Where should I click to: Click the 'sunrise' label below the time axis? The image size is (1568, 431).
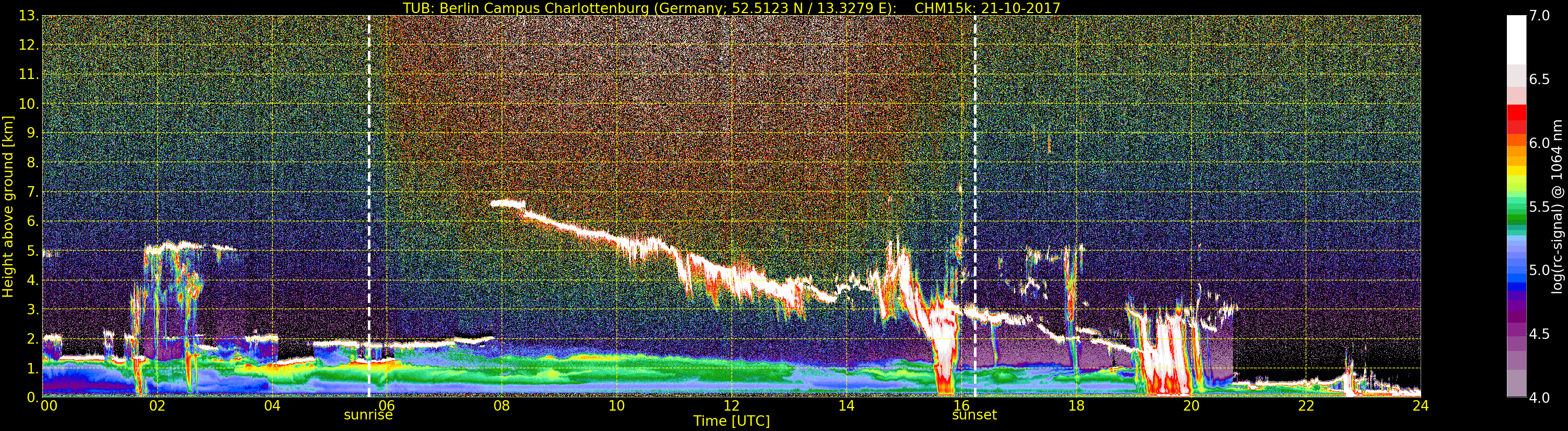point(368,415)
